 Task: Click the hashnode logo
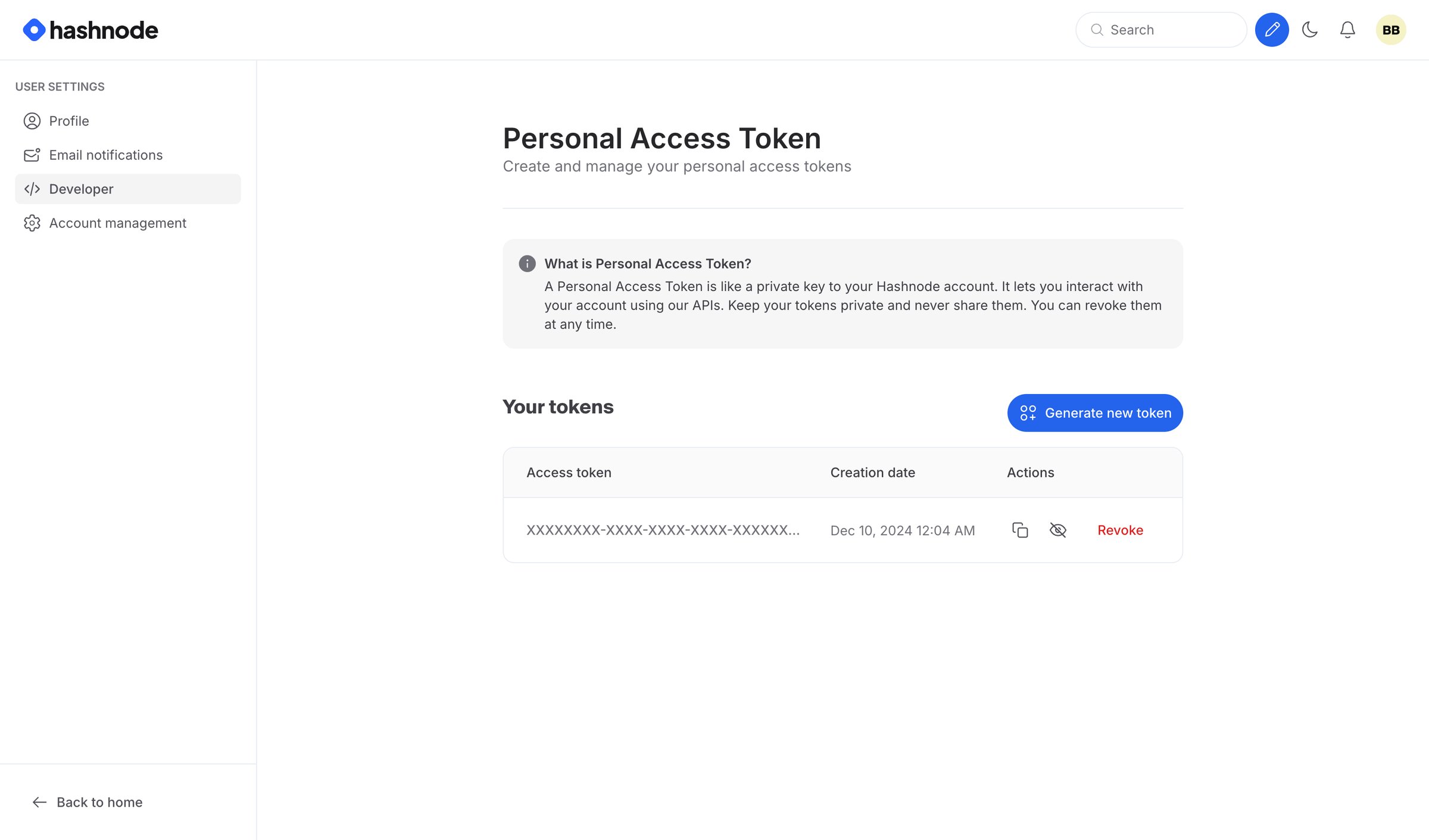[x=91, y=30]
